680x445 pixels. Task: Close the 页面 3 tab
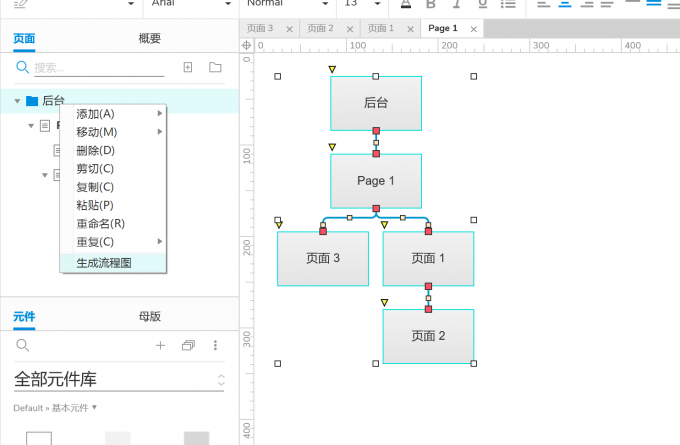[290, 29]
